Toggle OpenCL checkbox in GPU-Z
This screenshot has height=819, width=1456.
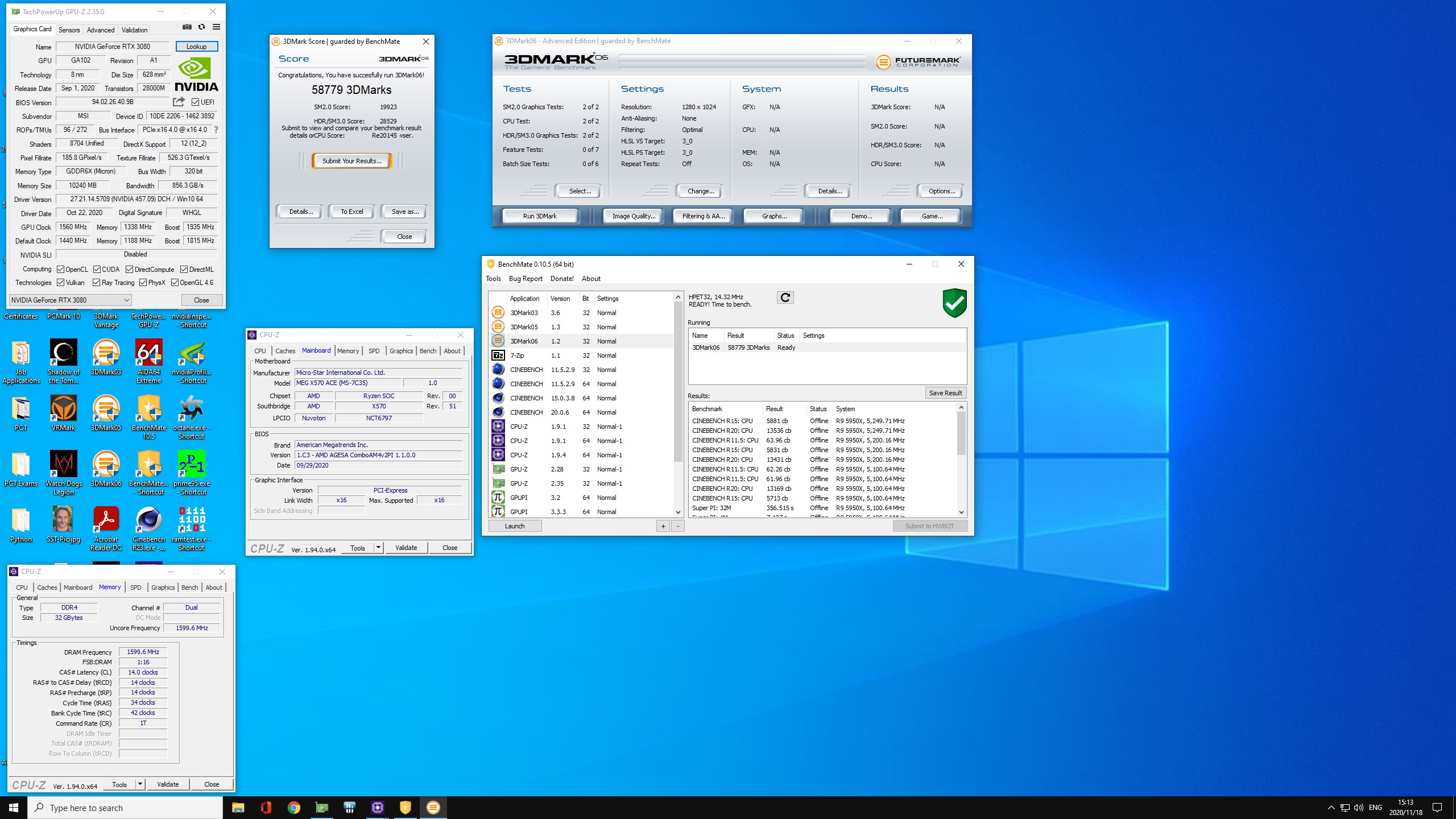[60, 270]
